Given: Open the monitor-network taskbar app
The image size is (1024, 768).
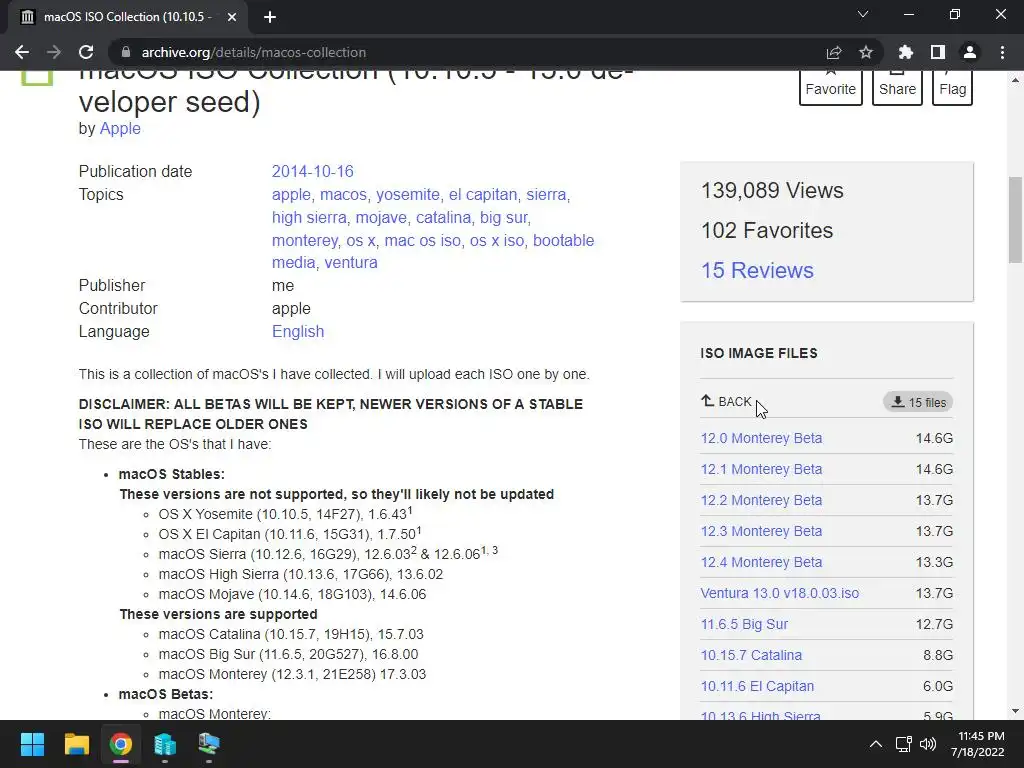Looking at the screenshot, I should pyautogui.click(x=209, y=744).
